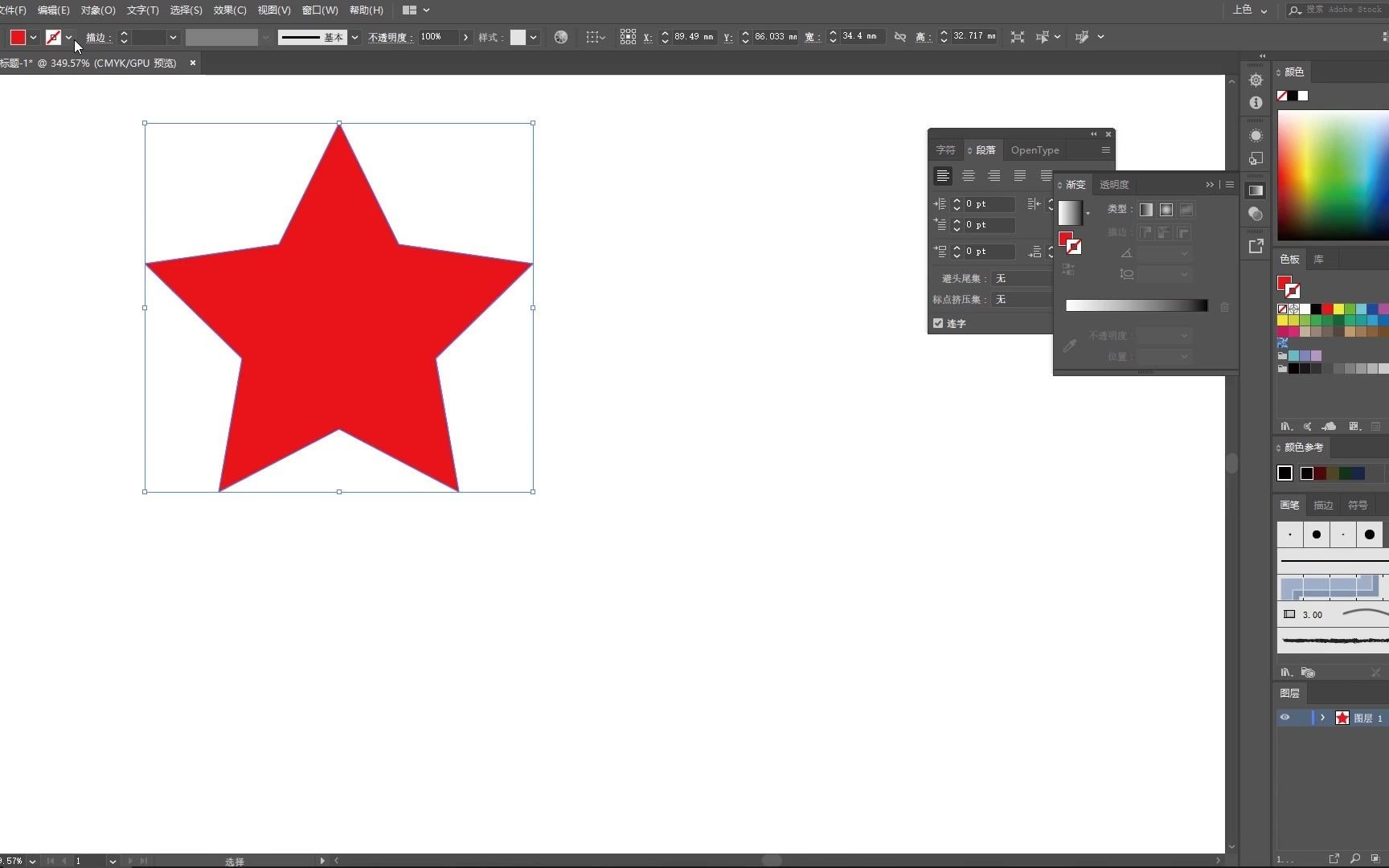Open the 基本 brush definition dropdown

(354, 37)
